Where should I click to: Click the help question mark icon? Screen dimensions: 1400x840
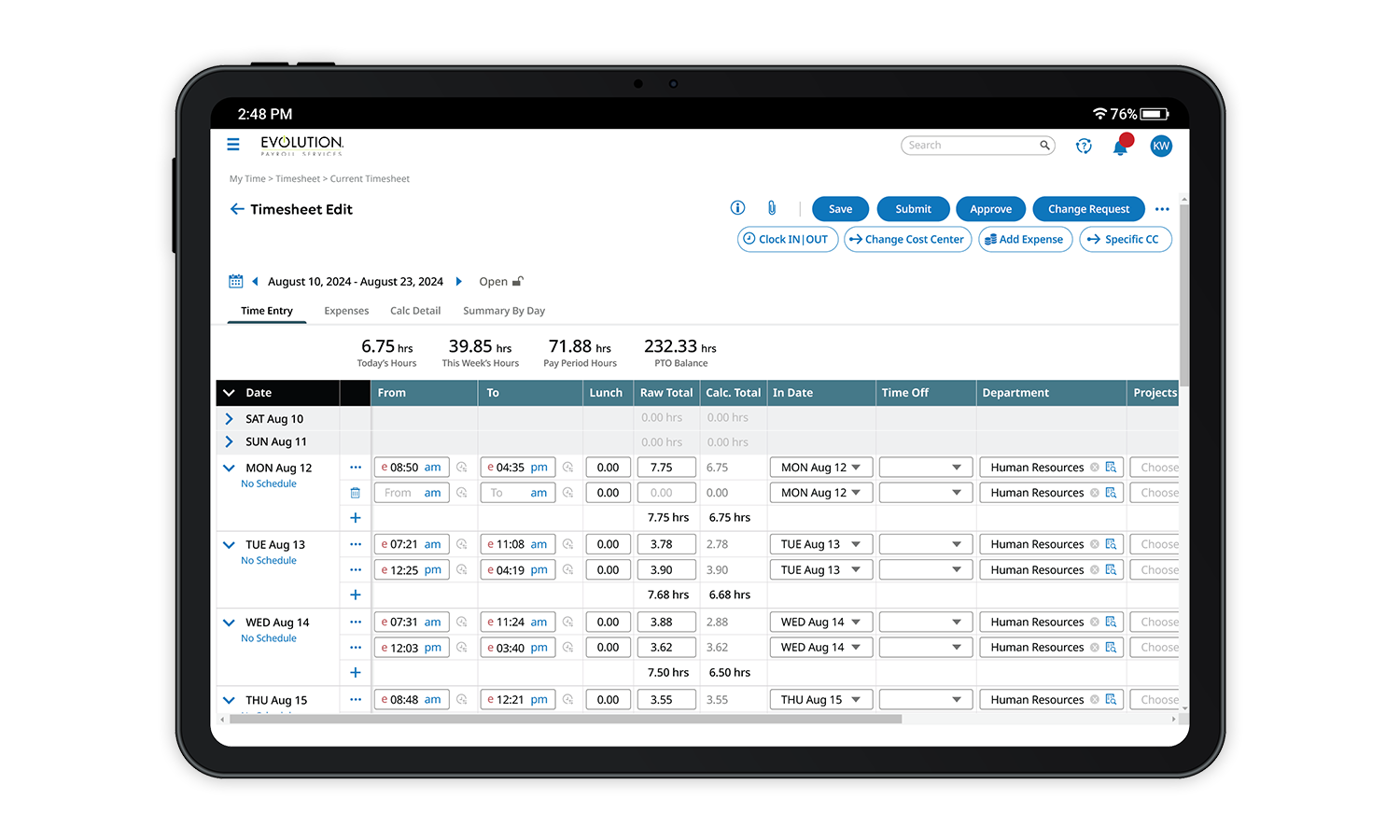coord(1083,147)
